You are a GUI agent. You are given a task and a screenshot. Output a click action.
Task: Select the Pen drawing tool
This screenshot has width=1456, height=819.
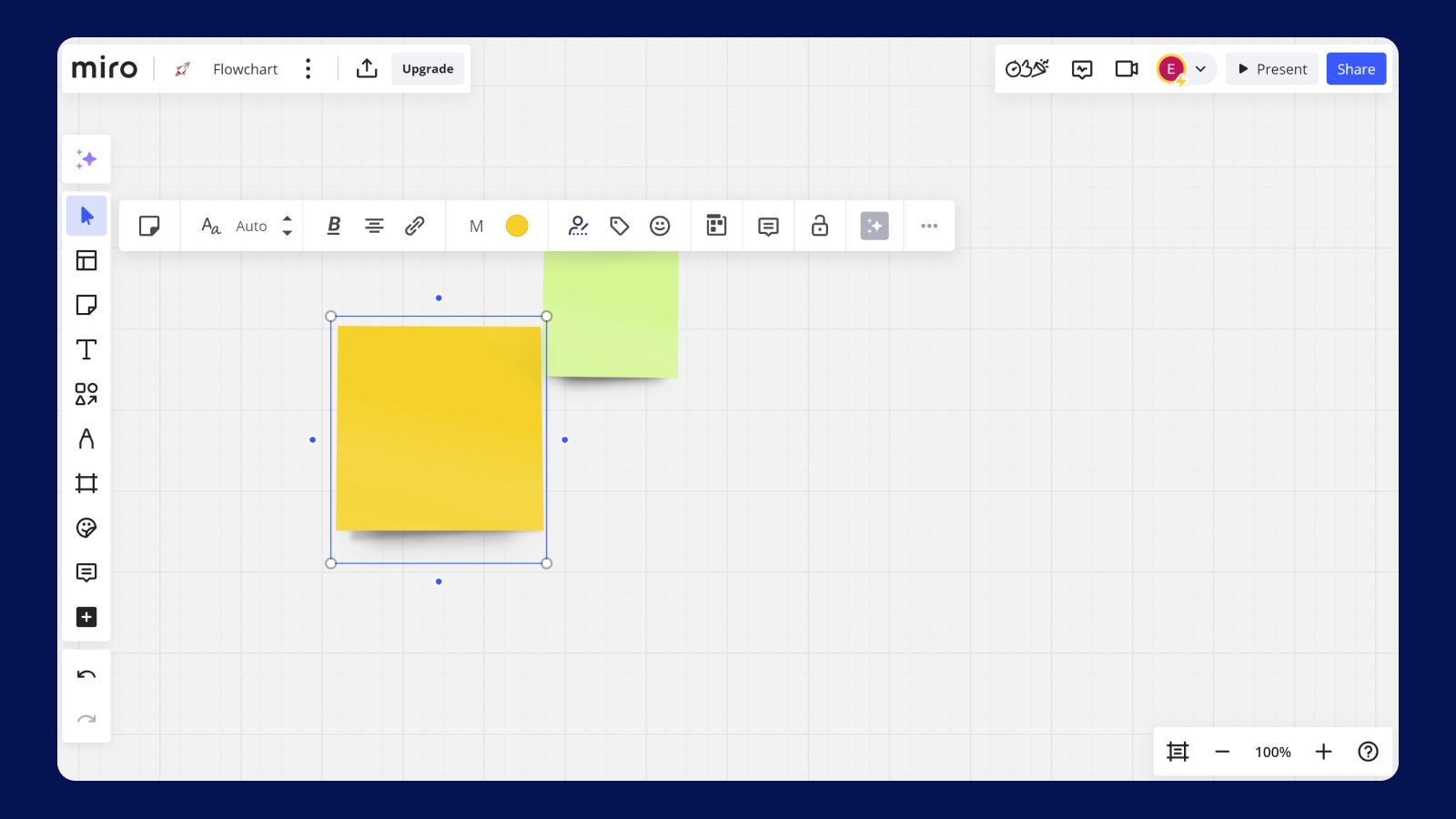coord(86,439)
